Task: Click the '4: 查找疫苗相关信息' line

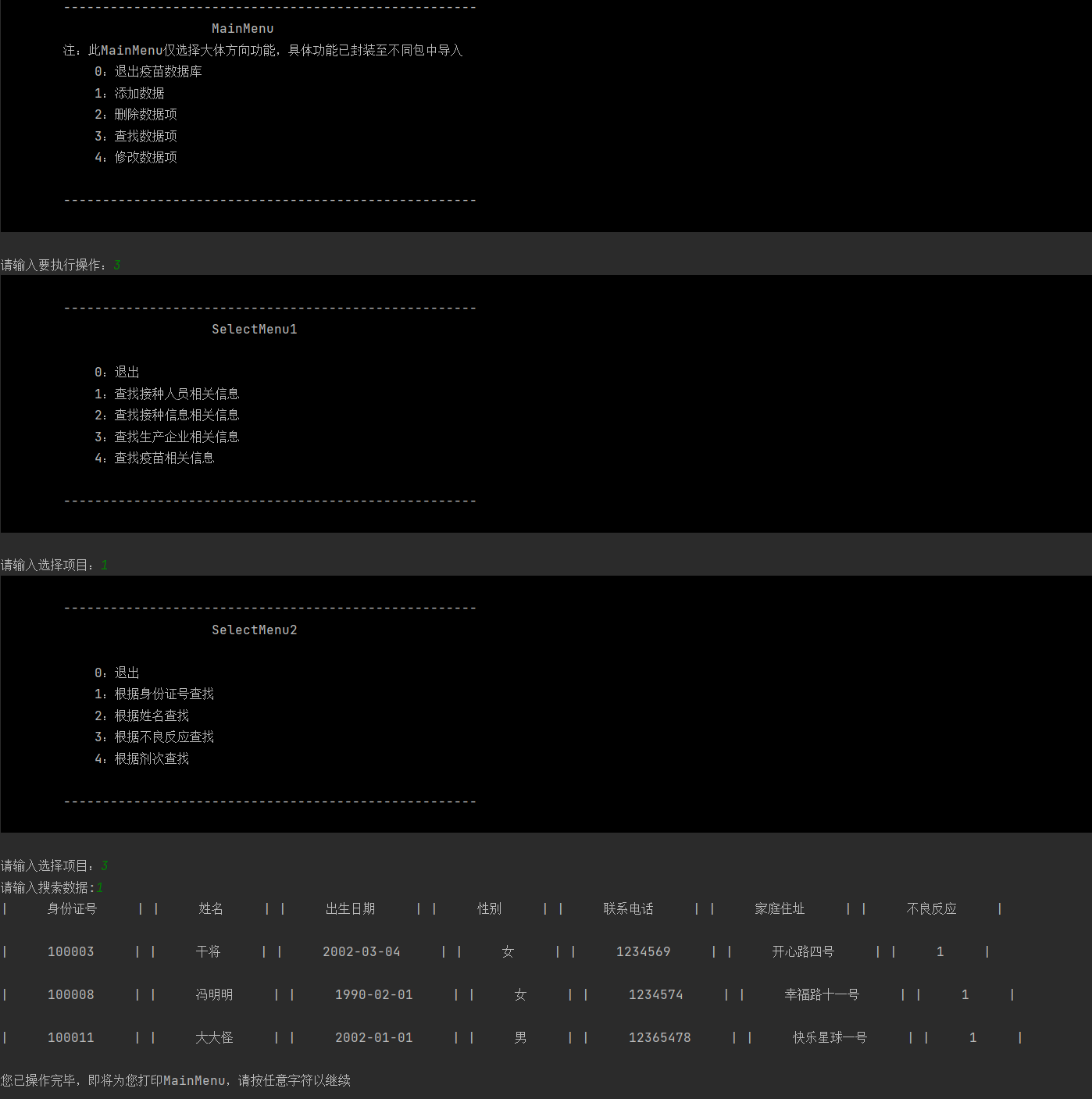Action: tap(155, 458)
